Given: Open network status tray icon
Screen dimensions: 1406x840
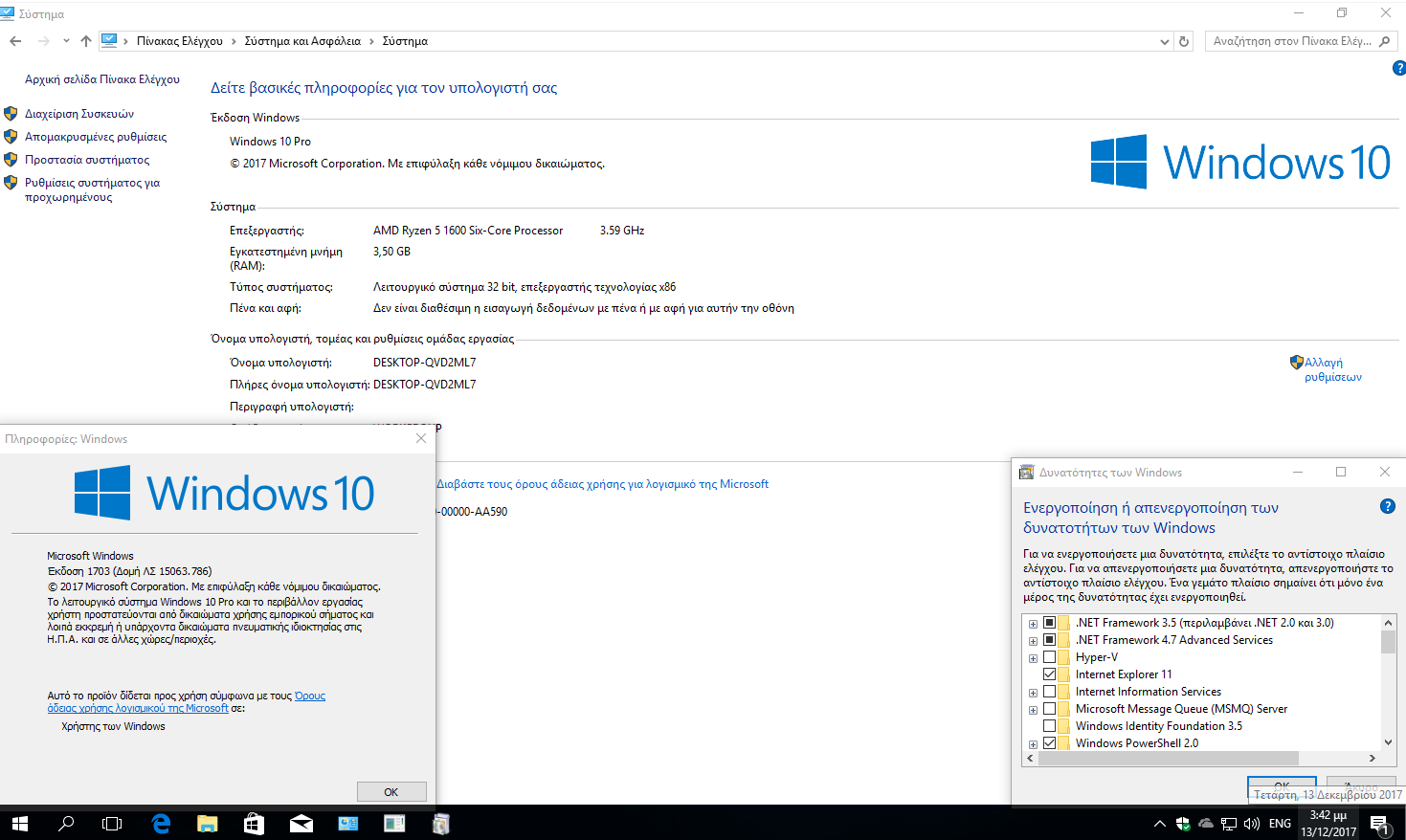Looking at the screenshot, I should pos(1229,824).
